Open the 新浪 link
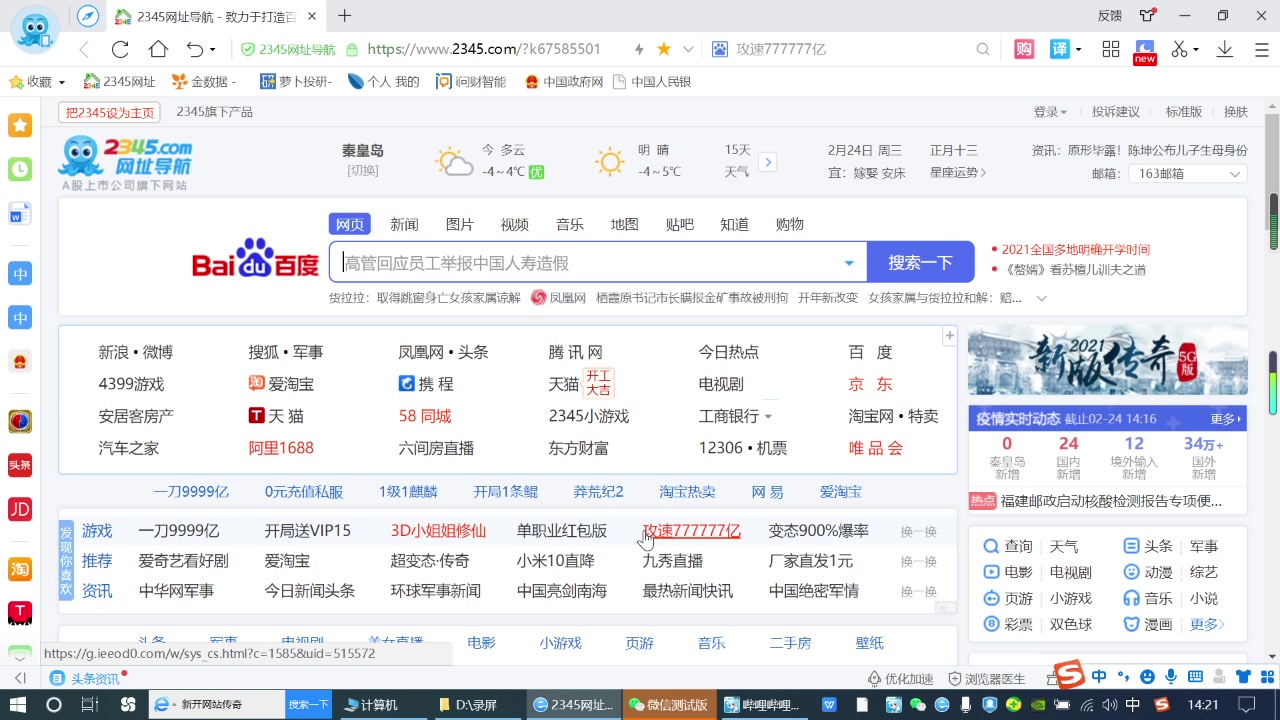The image size is (1280, 720). (113, 352)
